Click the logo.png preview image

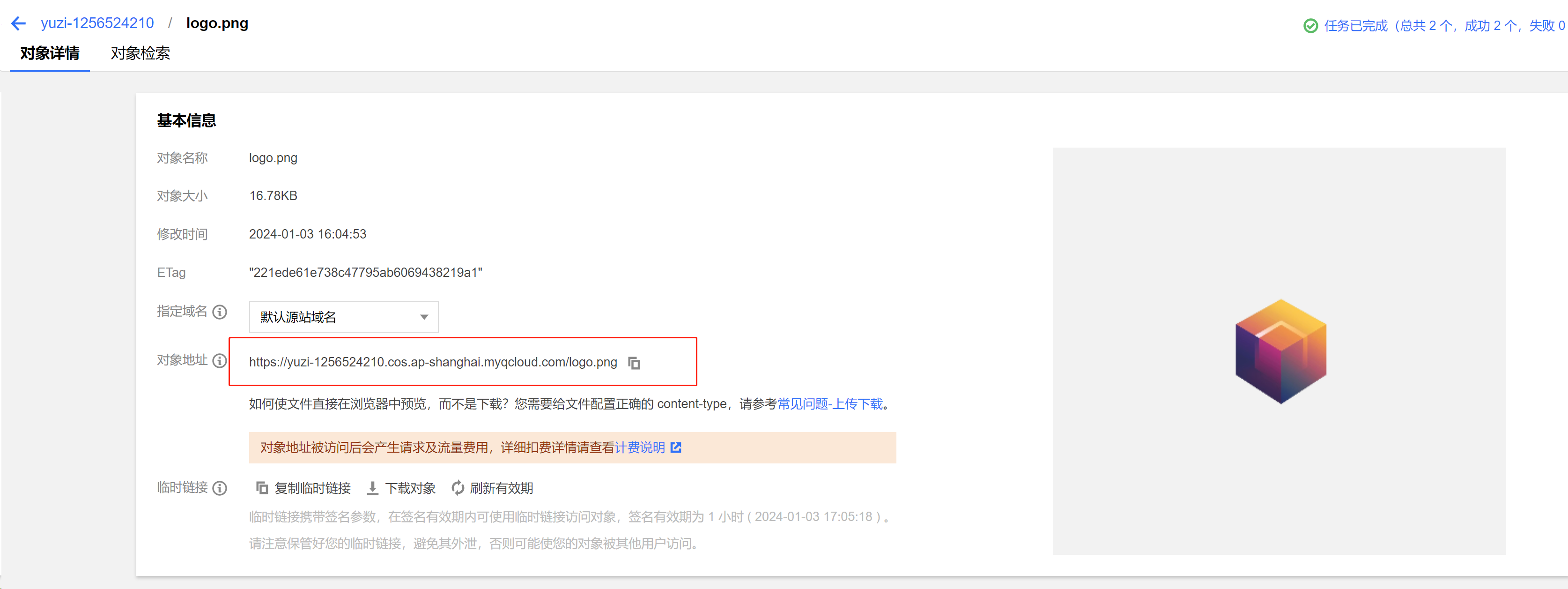click(1281, 351)
